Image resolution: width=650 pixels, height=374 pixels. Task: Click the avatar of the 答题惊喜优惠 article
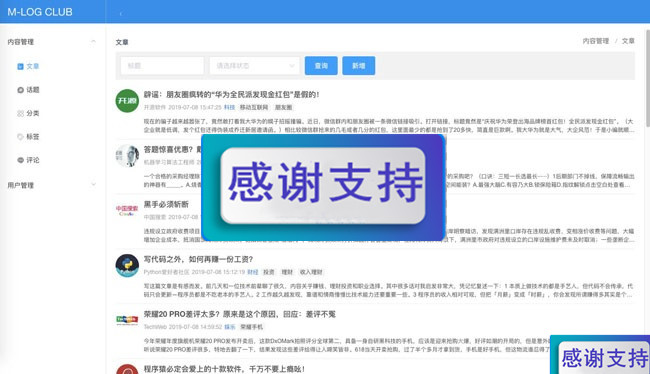pyautogui.click(x=127, y=155)
